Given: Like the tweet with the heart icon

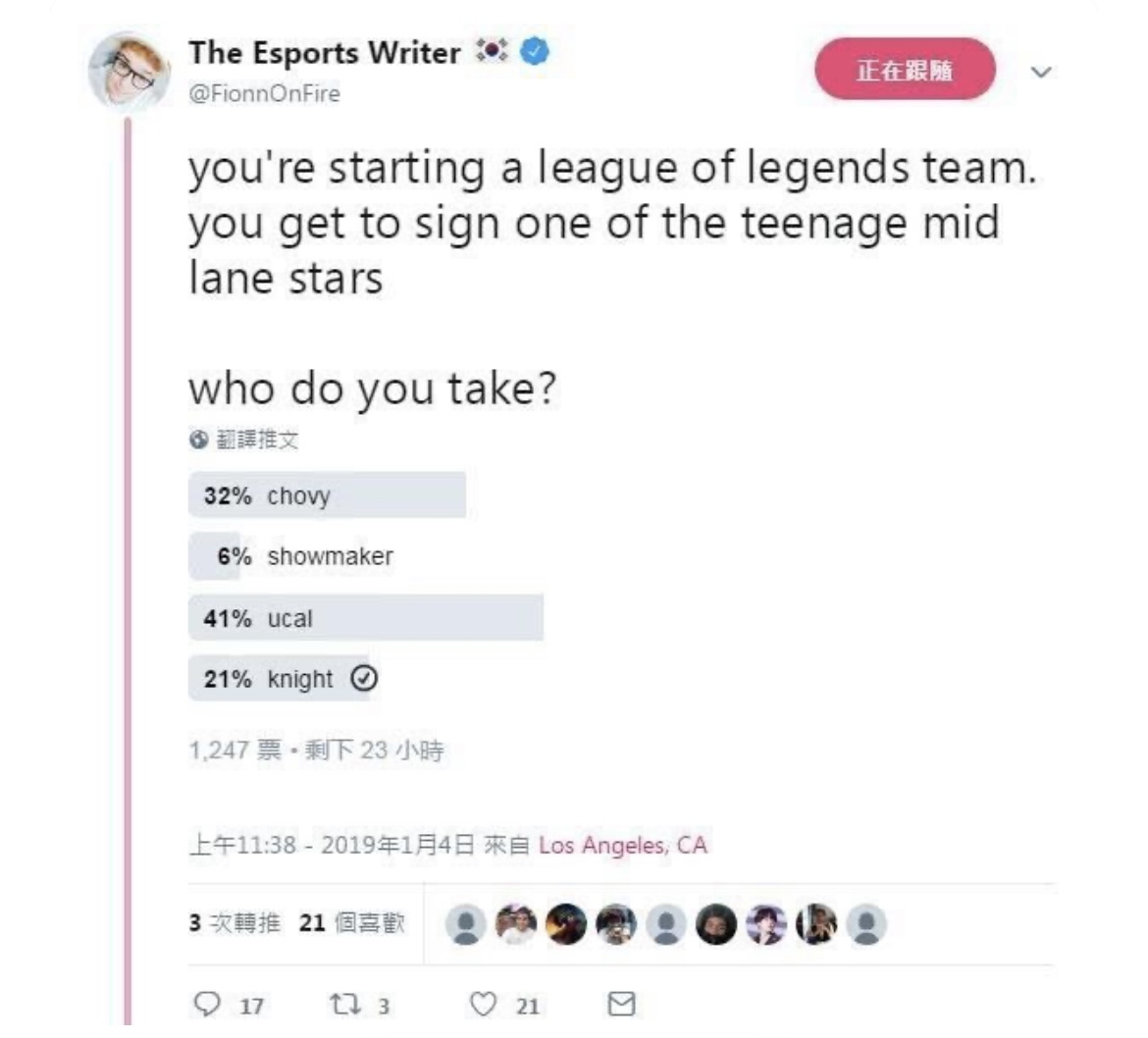Looking at the screenshot, I should click(x=483, y=1004).
